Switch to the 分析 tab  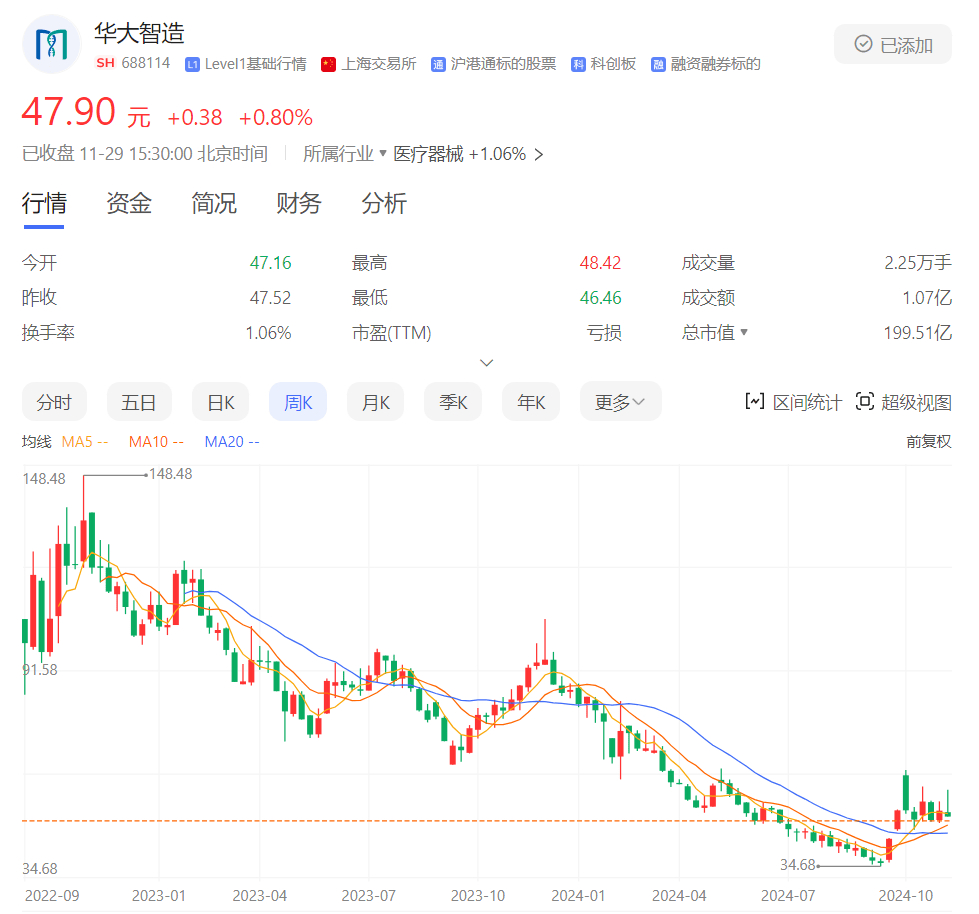(384, 204)
